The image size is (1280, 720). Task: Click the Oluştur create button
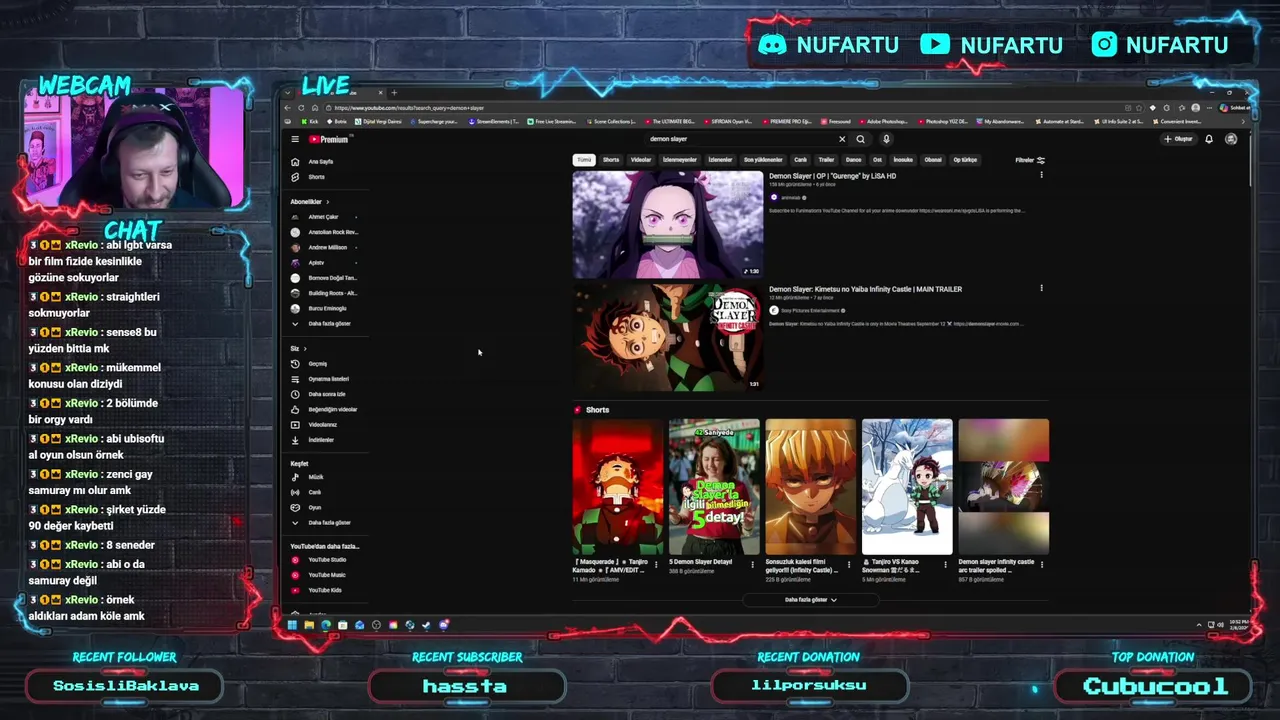coord(1179,139)
